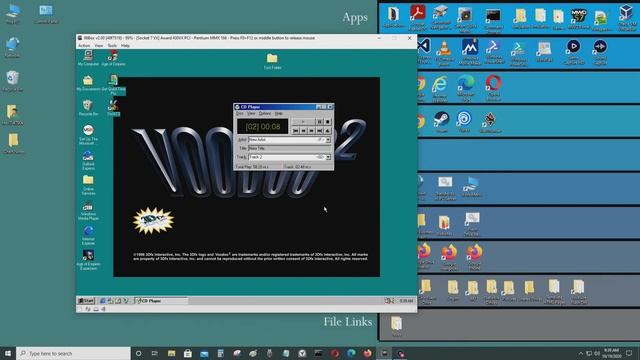Click the CD Player time display
The width and height of the screenshot is (640, 360).
coord(263,127)
